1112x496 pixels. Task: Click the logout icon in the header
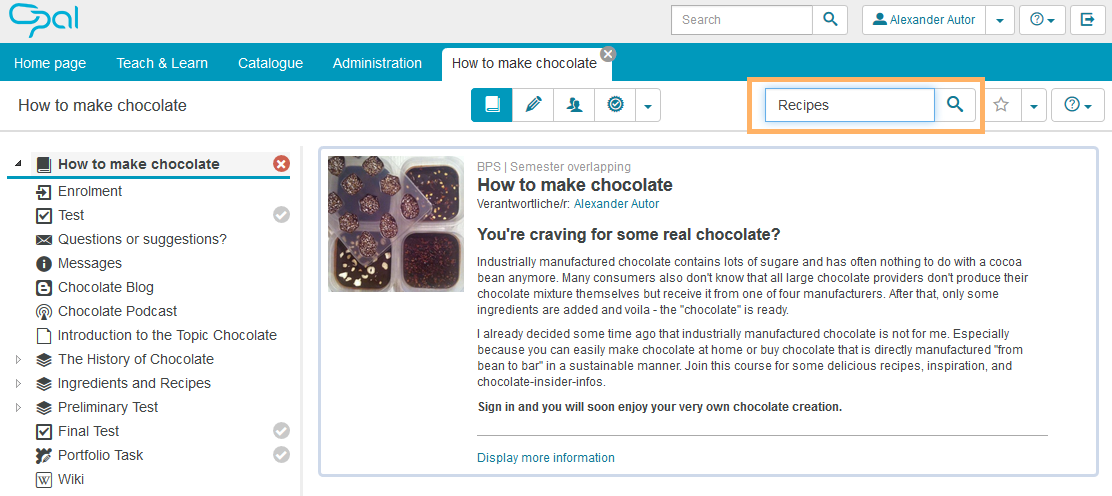[x=1087, y=20]
